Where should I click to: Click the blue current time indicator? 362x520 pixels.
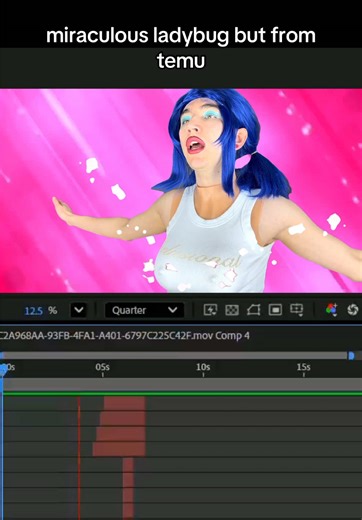click(x=3, y=369)
